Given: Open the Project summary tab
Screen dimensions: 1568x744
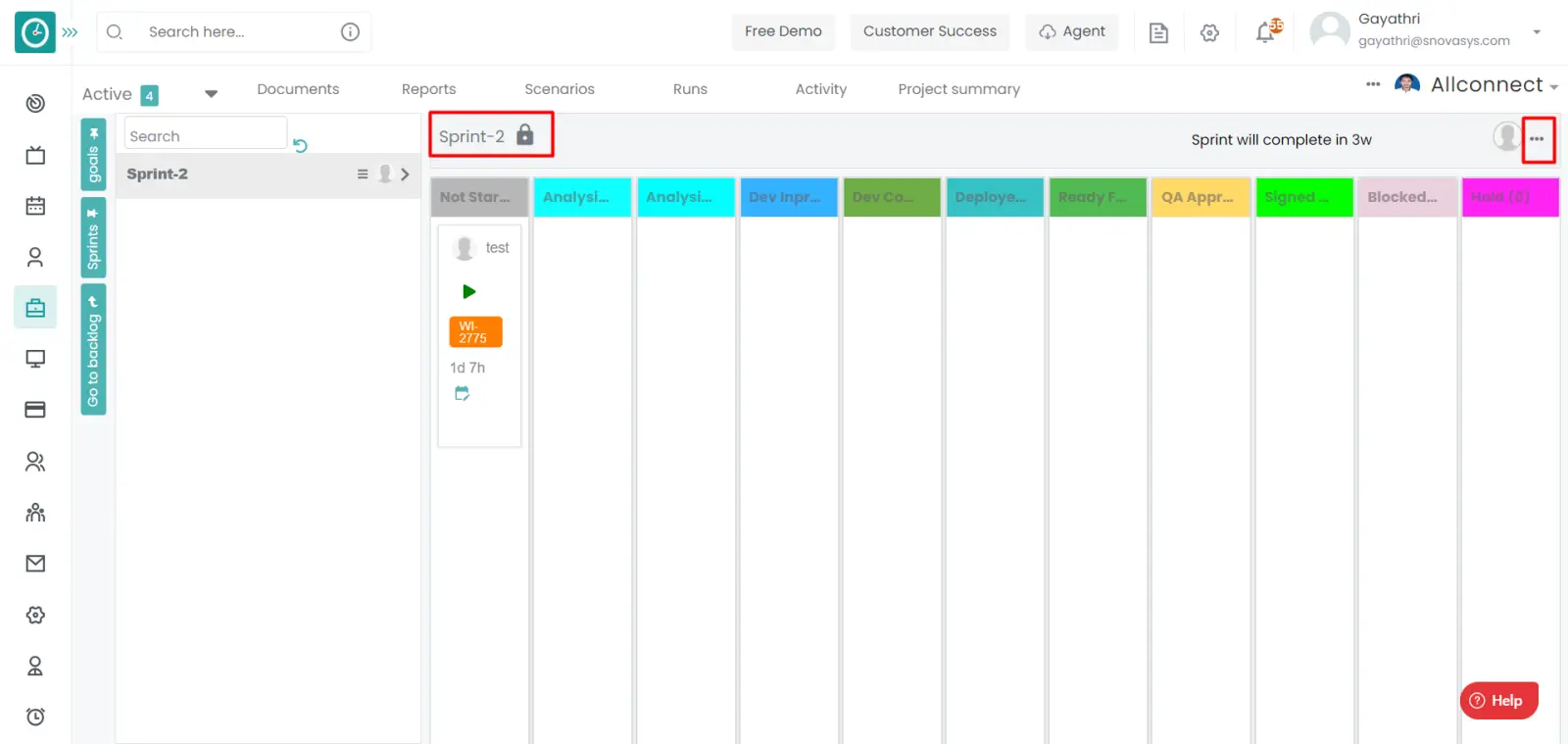Looking at the screenshot, I should [x=958, y=89].
